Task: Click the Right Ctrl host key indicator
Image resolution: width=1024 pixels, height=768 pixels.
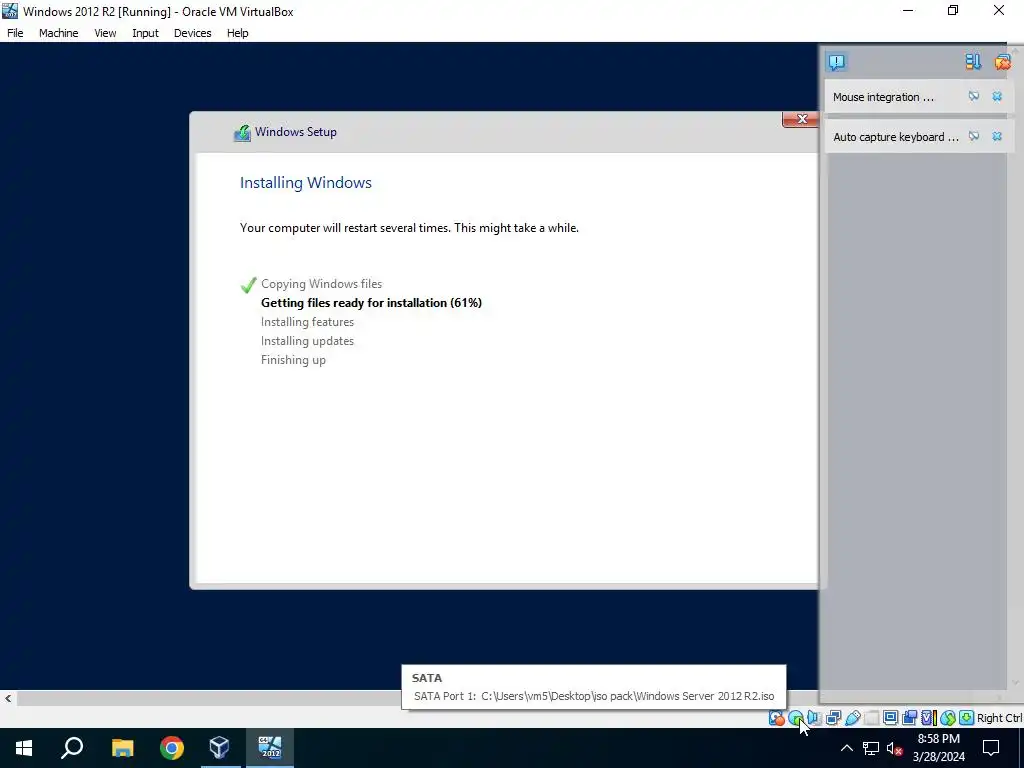Action: (1000, 718)
